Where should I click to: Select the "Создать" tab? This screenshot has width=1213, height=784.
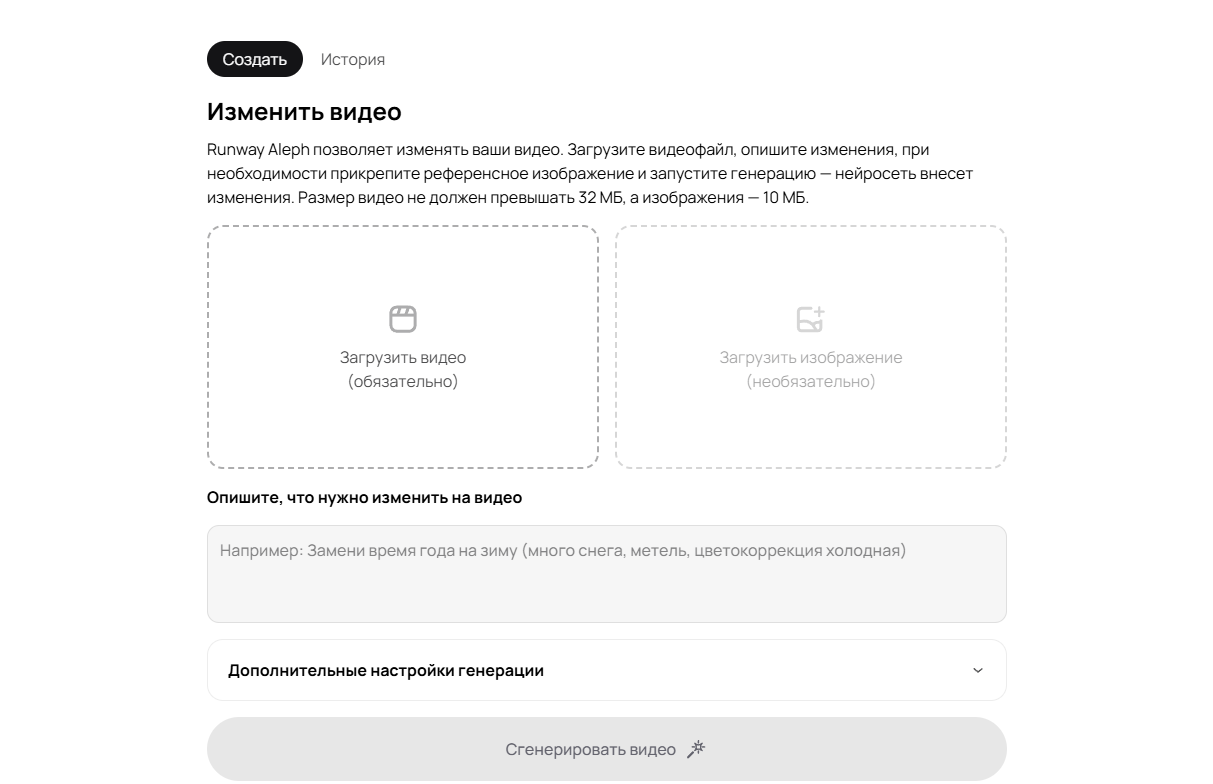[x=255, y=59]
